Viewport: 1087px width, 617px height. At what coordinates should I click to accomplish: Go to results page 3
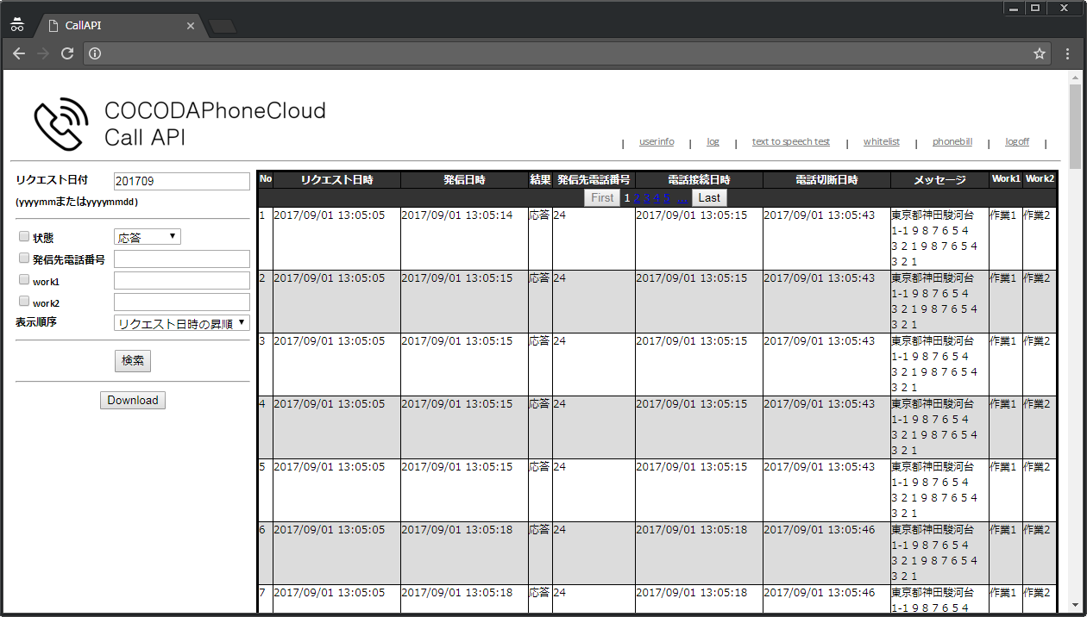[x=647, y=198]
